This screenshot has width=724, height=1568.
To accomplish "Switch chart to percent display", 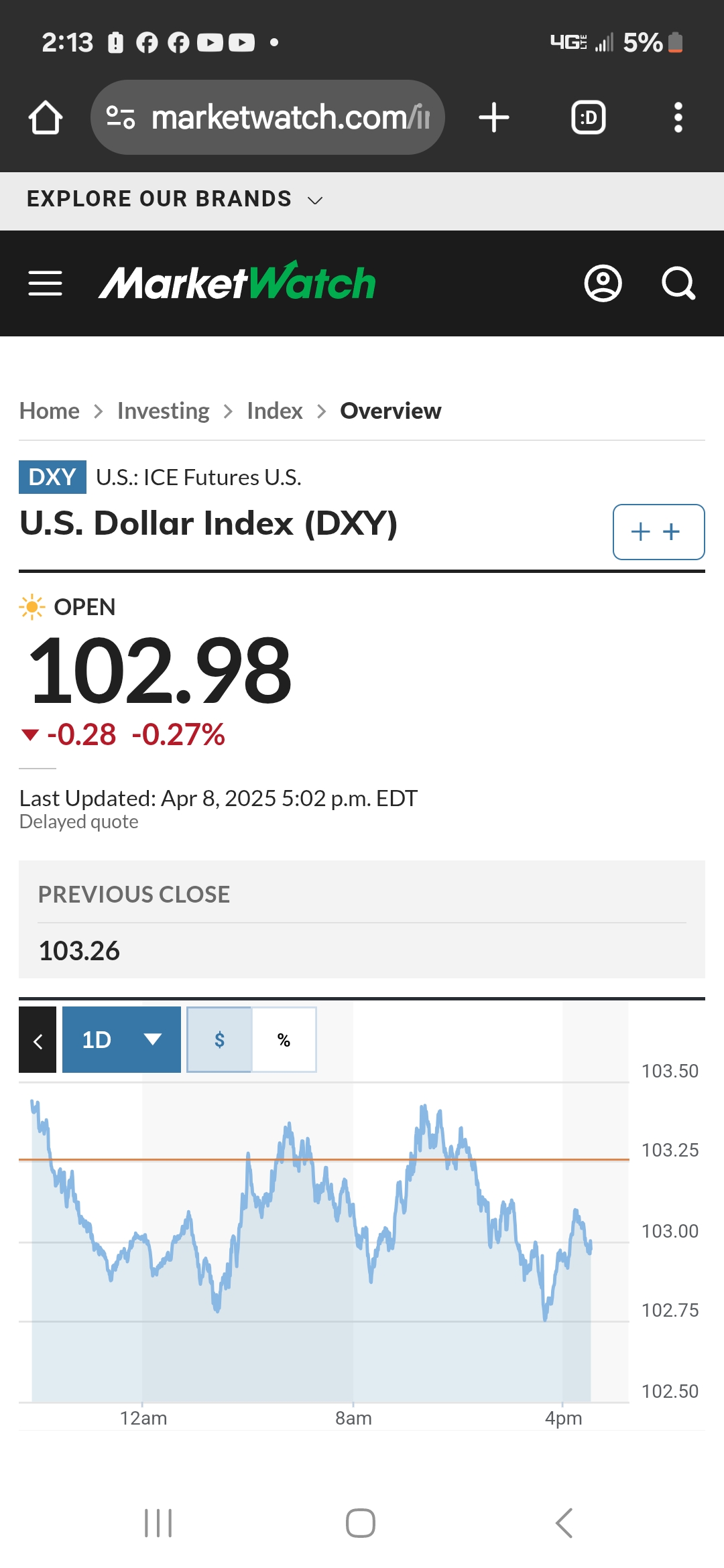I will click(284, 1040).
